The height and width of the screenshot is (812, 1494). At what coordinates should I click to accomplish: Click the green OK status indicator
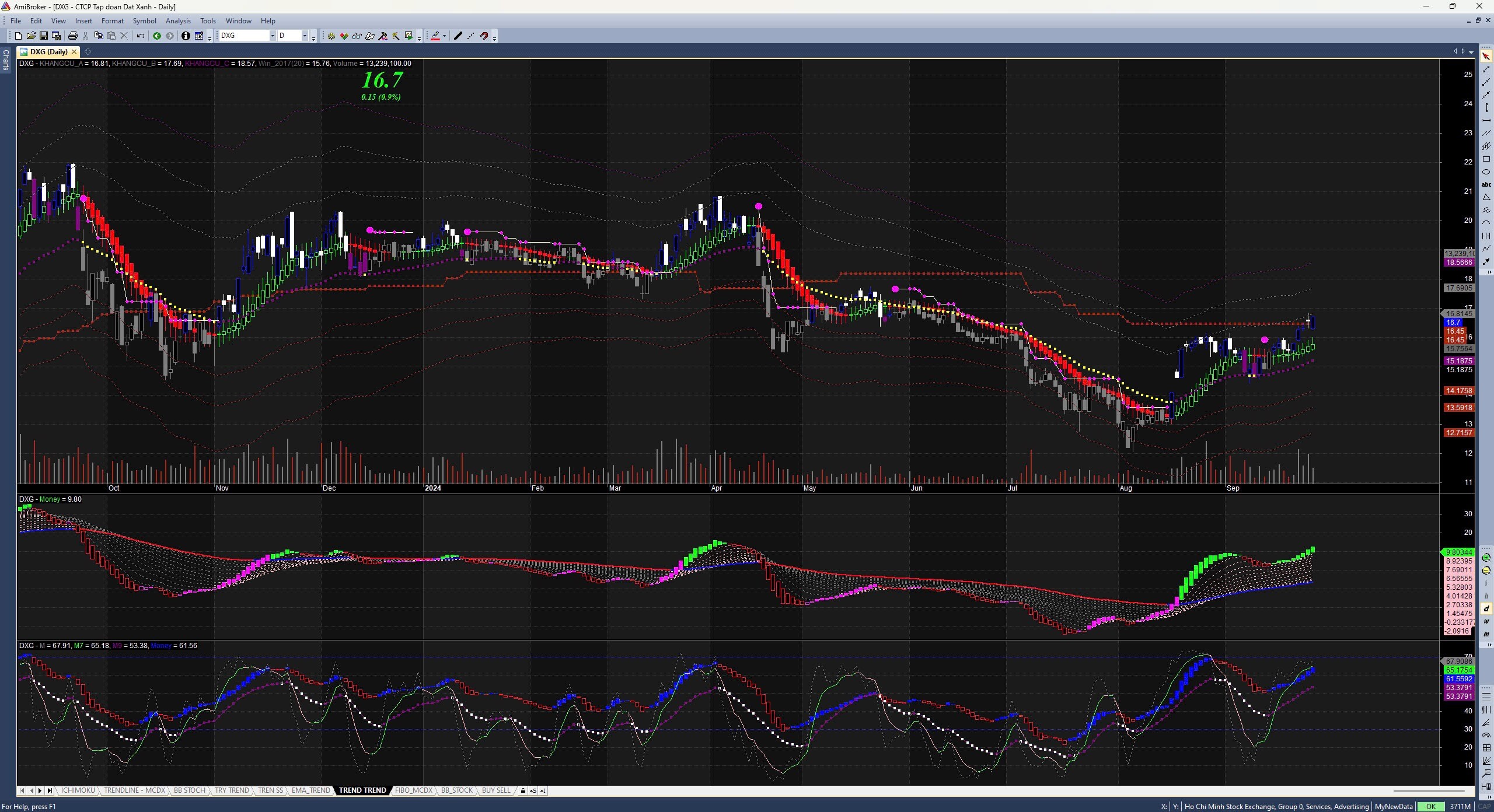(x=1430, y=806)
